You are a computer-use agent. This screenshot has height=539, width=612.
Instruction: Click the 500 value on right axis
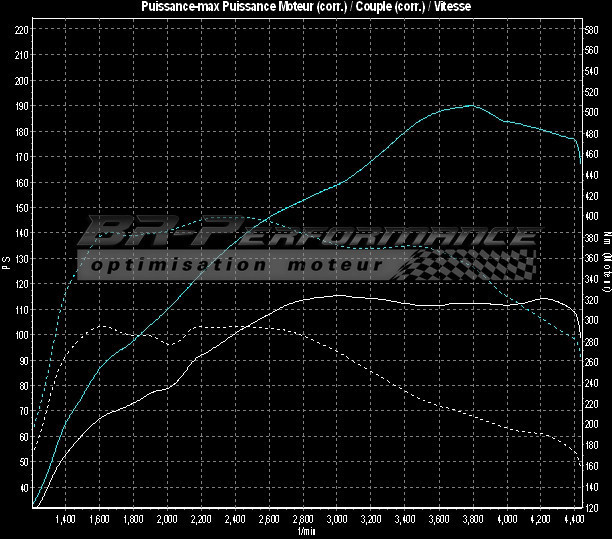(x=593, y=113)
